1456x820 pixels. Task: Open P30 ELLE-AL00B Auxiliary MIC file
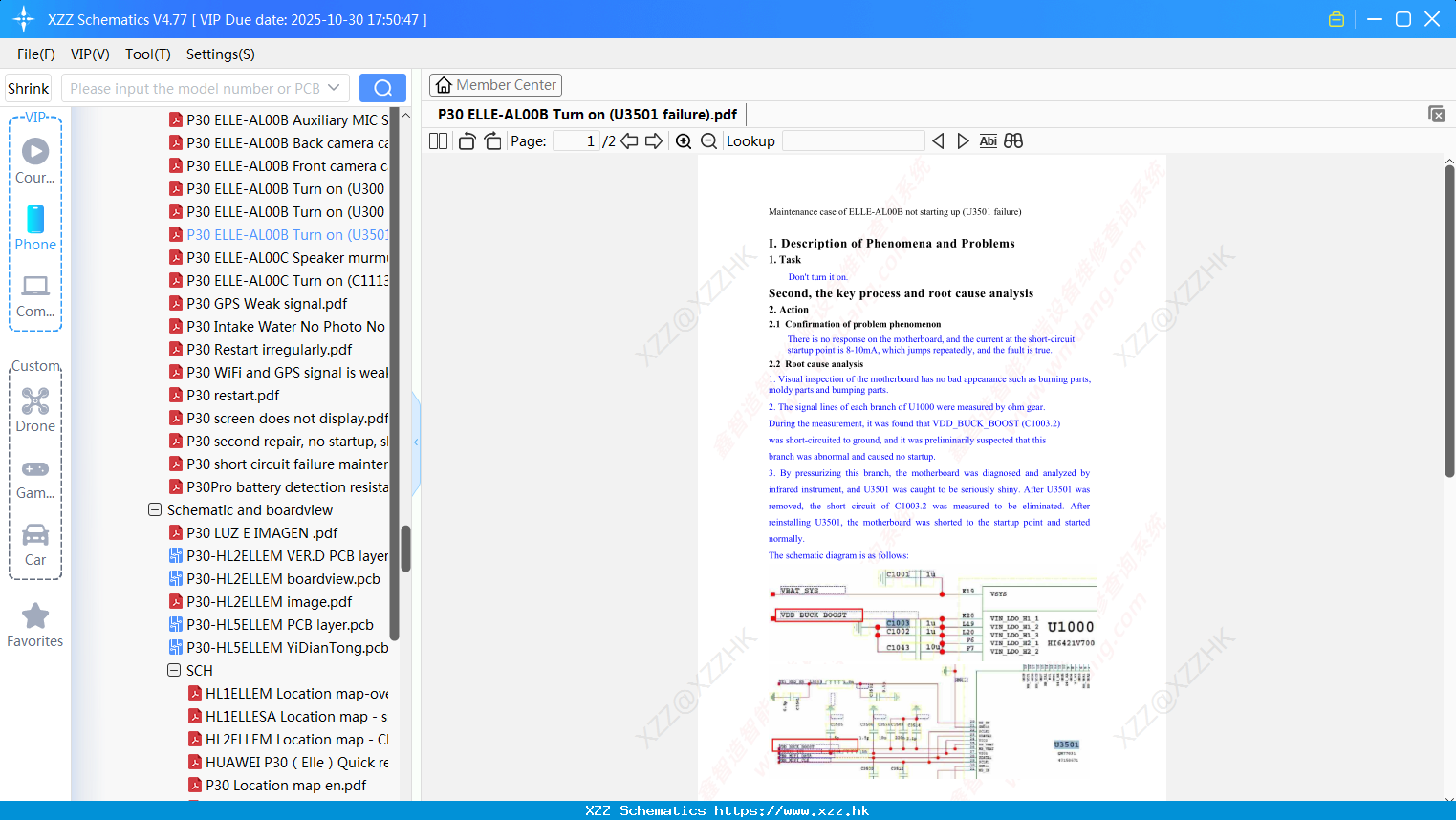(278, 120)
